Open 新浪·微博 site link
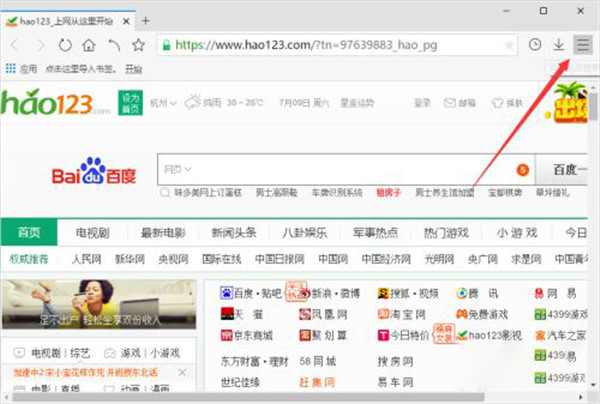The image size is (600, 404). pos(329,293)
